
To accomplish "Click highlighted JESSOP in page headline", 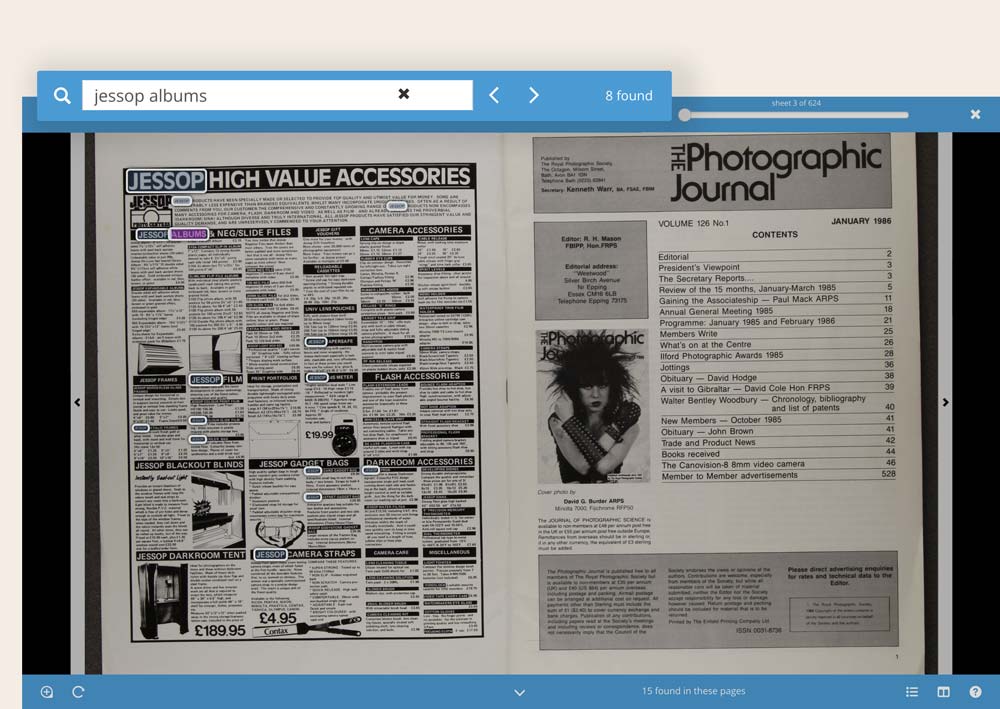I will [x=165, y=181].
